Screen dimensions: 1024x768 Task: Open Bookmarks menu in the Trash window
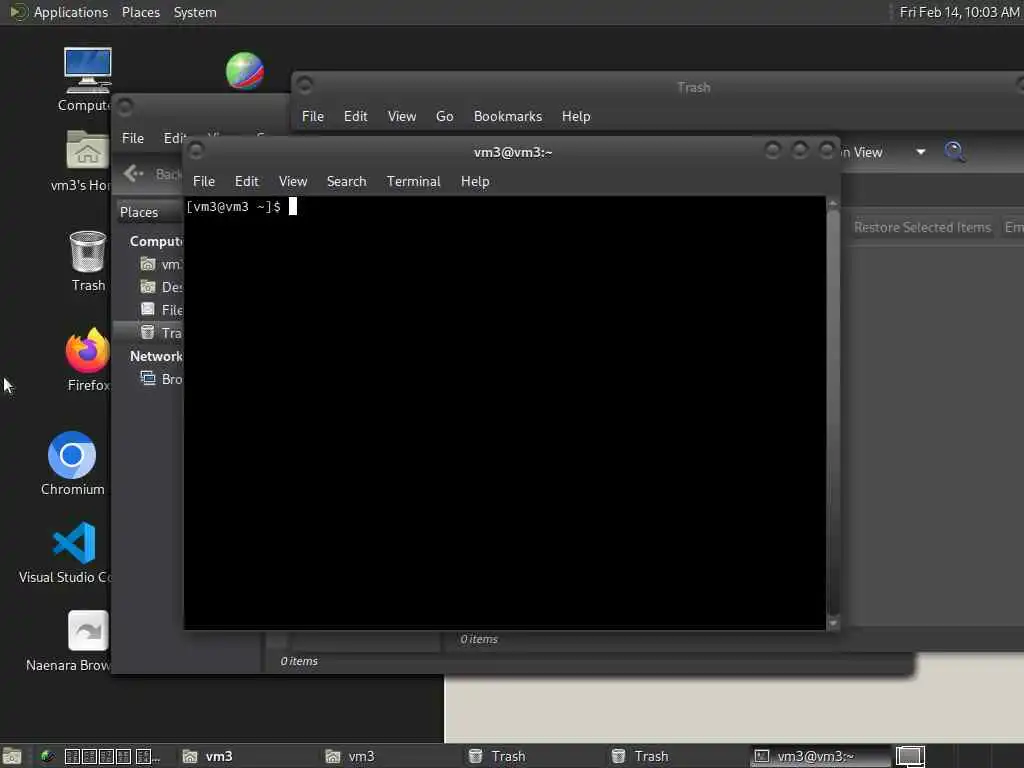507,116
